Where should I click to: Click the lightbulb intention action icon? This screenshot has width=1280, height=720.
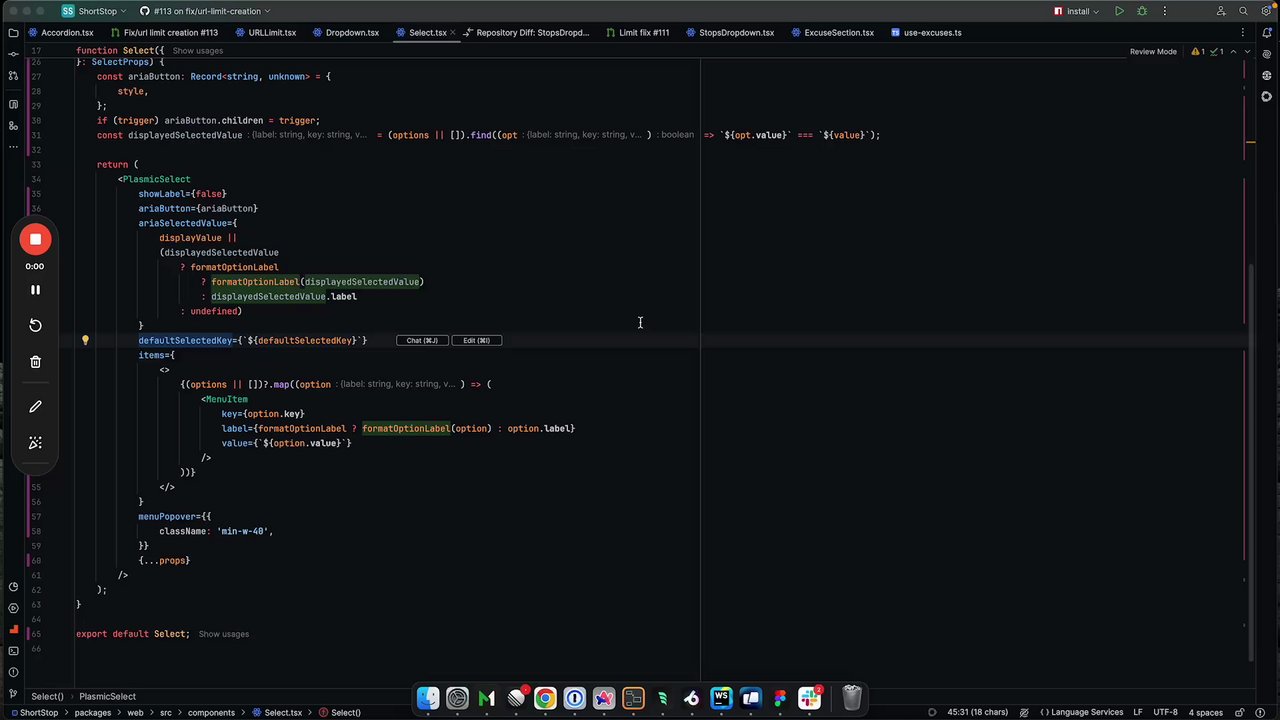click(85, 340)
